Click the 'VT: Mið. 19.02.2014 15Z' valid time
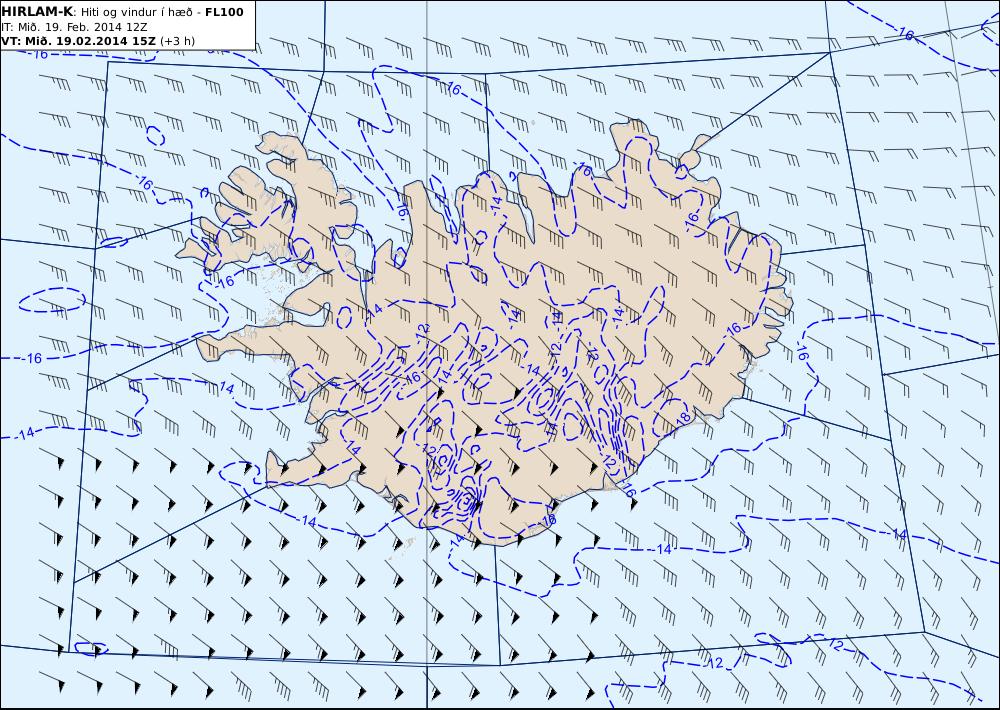Viewport: 1000px width, 710px height. tap(78, 41)
